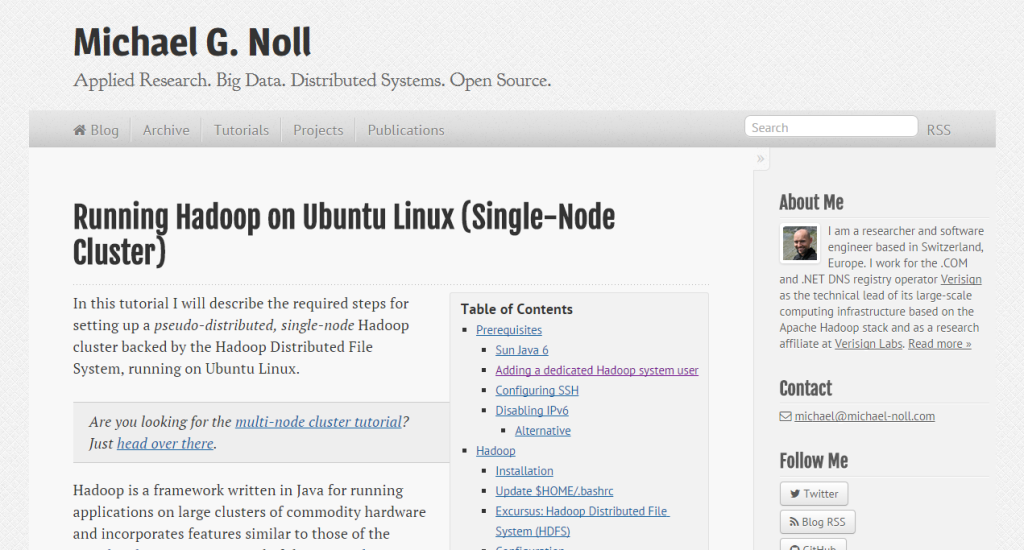Screen dimensions: 1024x550
Task: Click the Follow Me heading
Action: [813, 461]
